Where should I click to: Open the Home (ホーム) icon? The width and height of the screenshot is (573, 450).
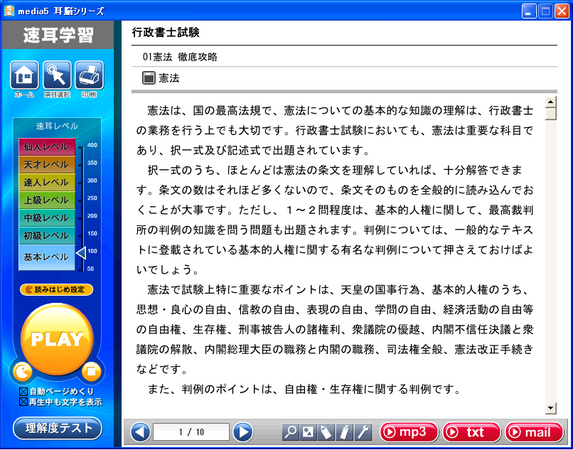[24, 75]
